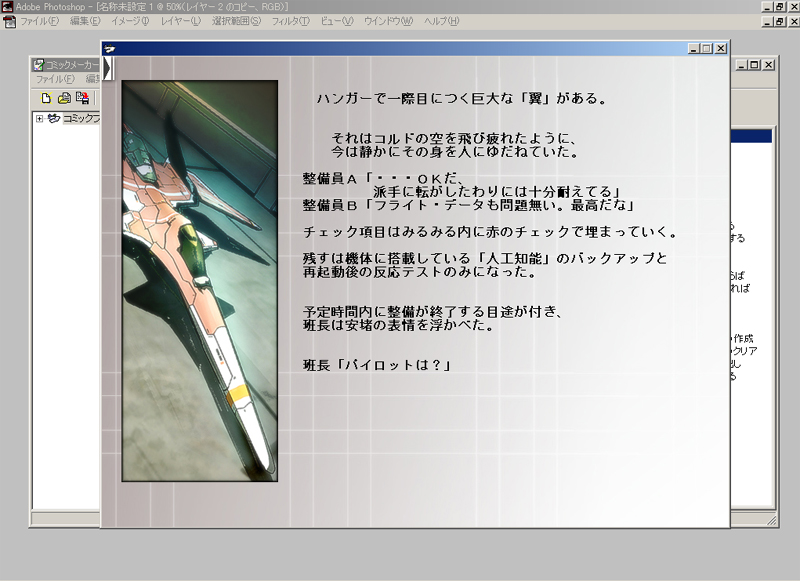Screen dimensions: 800x581
Task: Click the コミックメーカー window title icon
Action: [39, 65]
